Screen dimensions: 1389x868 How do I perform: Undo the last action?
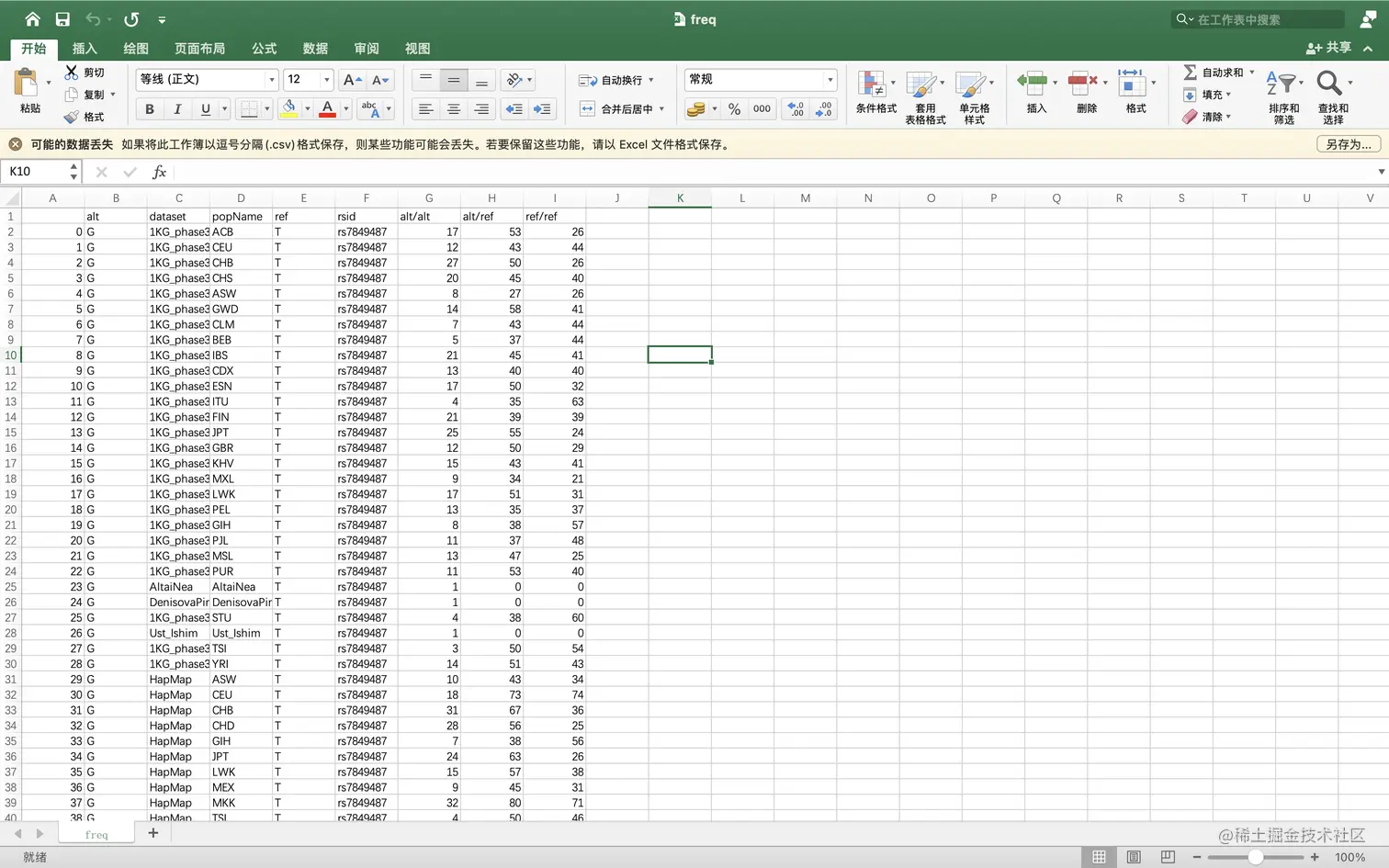pyautogui.click(x=93, y=19)
